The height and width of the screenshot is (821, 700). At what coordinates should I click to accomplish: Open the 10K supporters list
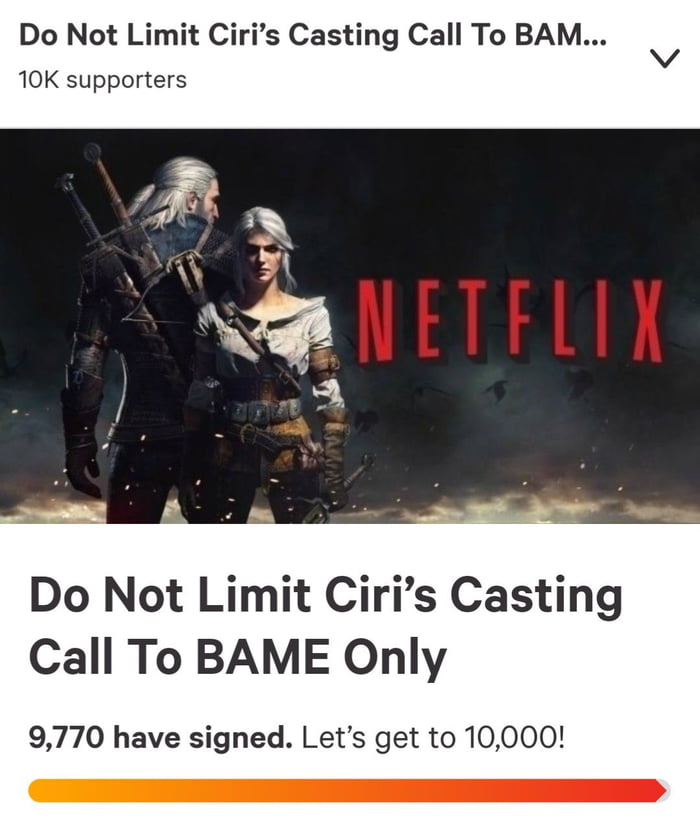click(x=102, y=80)
